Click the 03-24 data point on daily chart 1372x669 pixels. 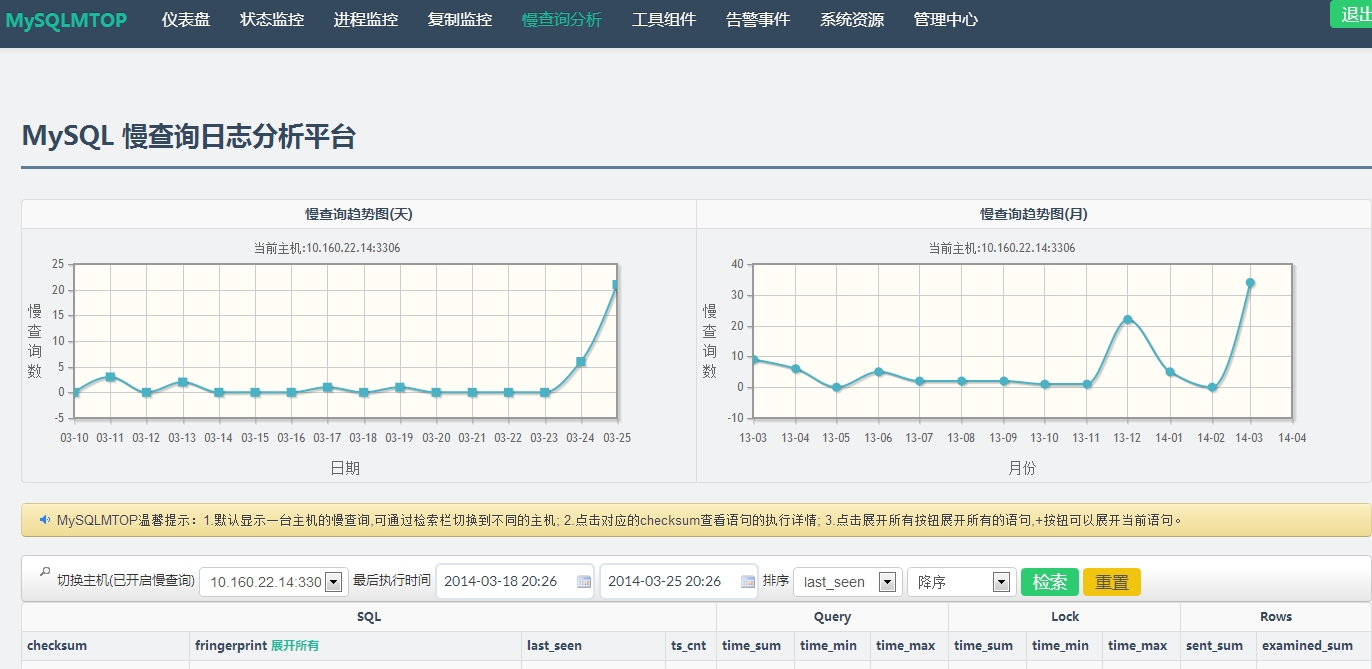coord(581,362)
